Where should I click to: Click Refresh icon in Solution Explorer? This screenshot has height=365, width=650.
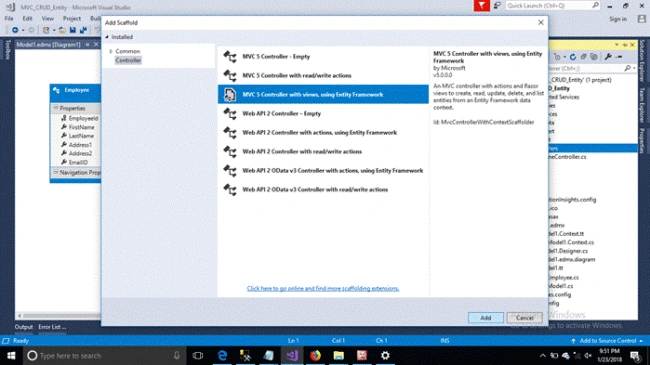[x=573, y=57]
